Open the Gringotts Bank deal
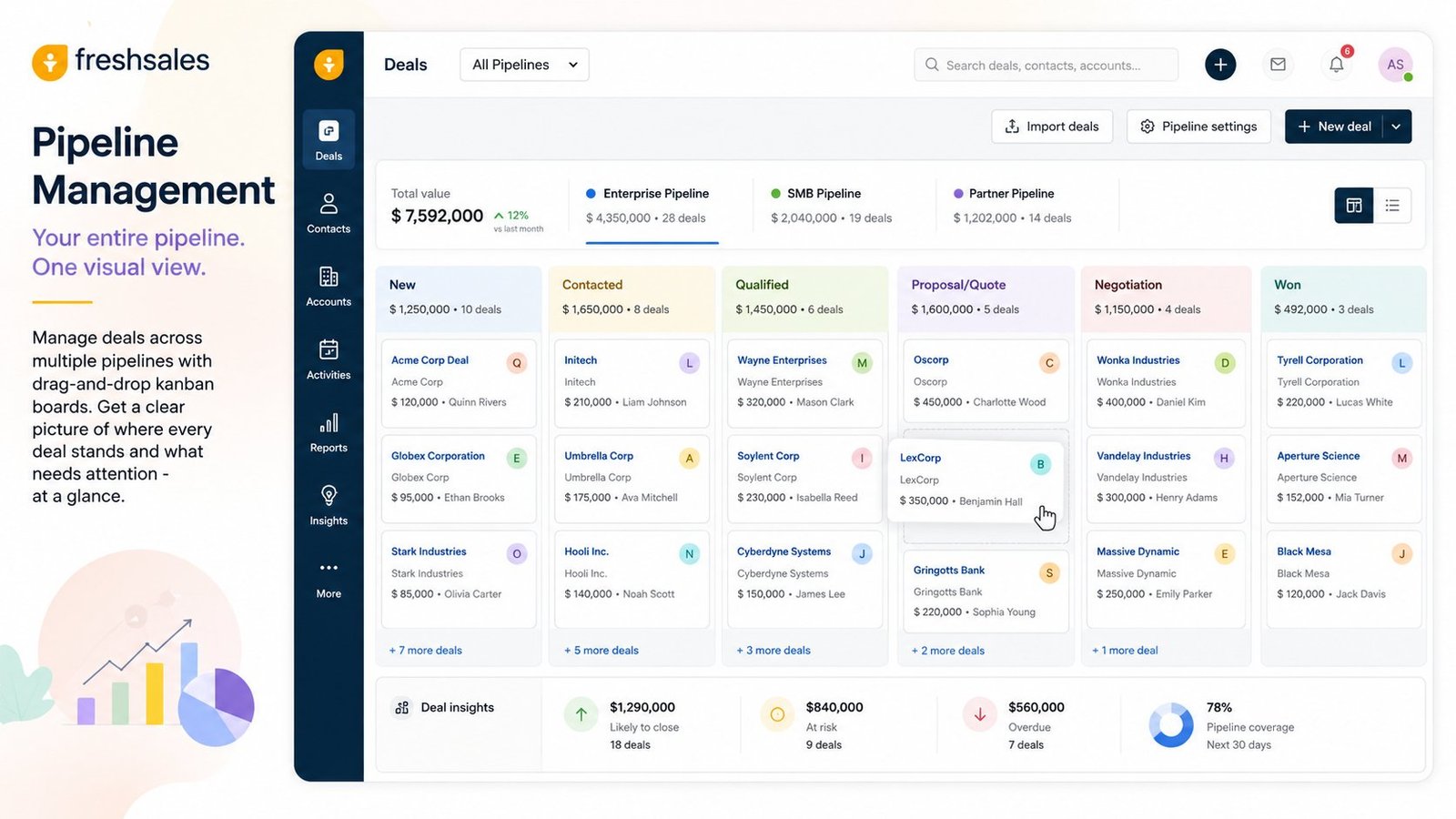1456x819 pixels. tap(986, 591)
